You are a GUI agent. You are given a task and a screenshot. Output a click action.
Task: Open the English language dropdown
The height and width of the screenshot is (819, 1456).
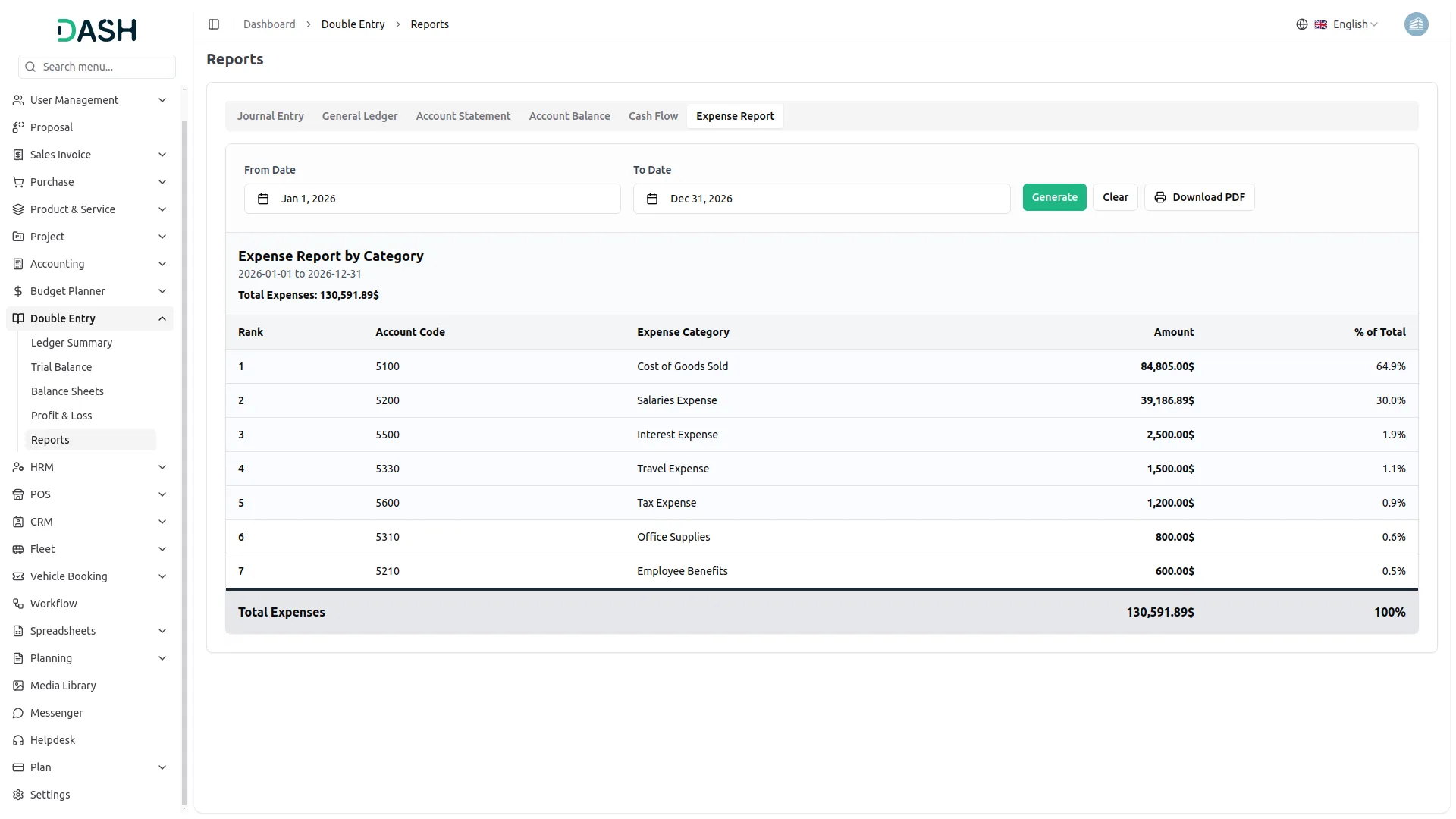[x=1354, y=24]
